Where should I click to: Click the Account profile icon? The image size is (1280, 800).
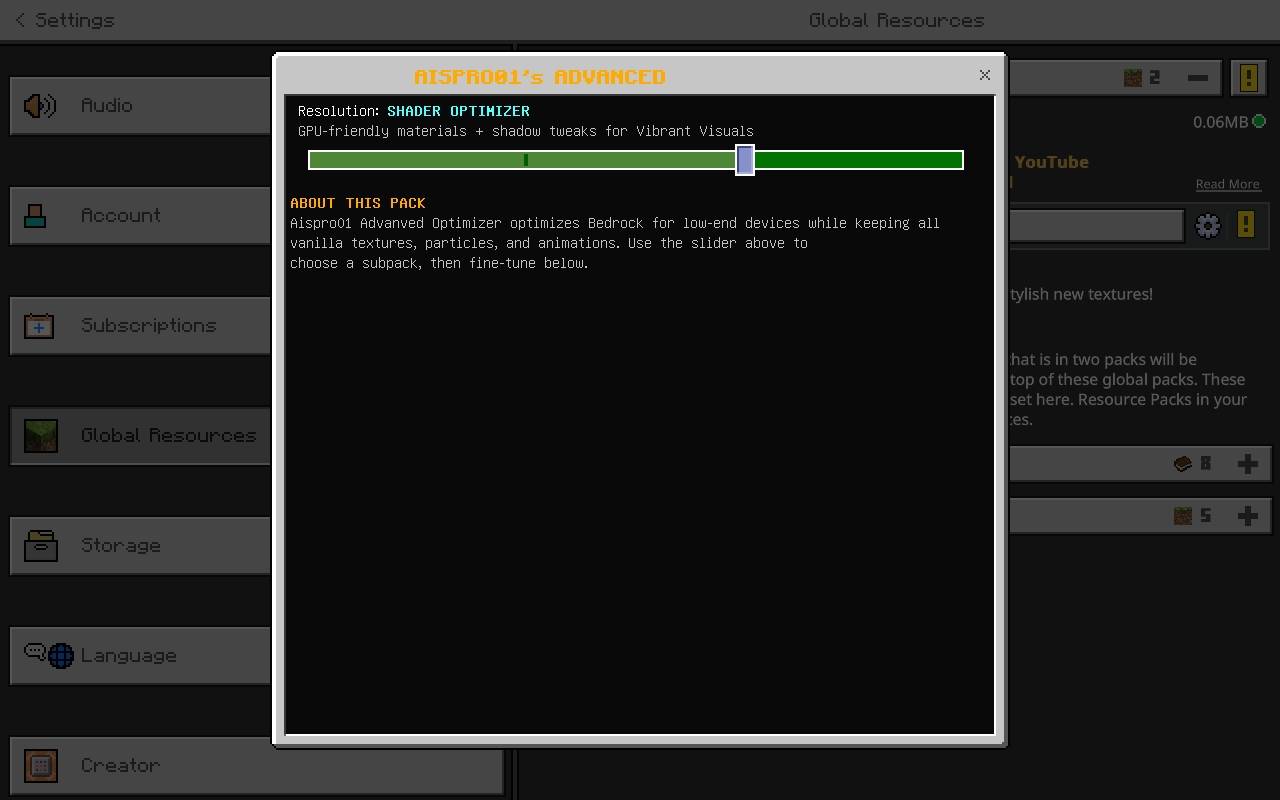click(36, 215)
